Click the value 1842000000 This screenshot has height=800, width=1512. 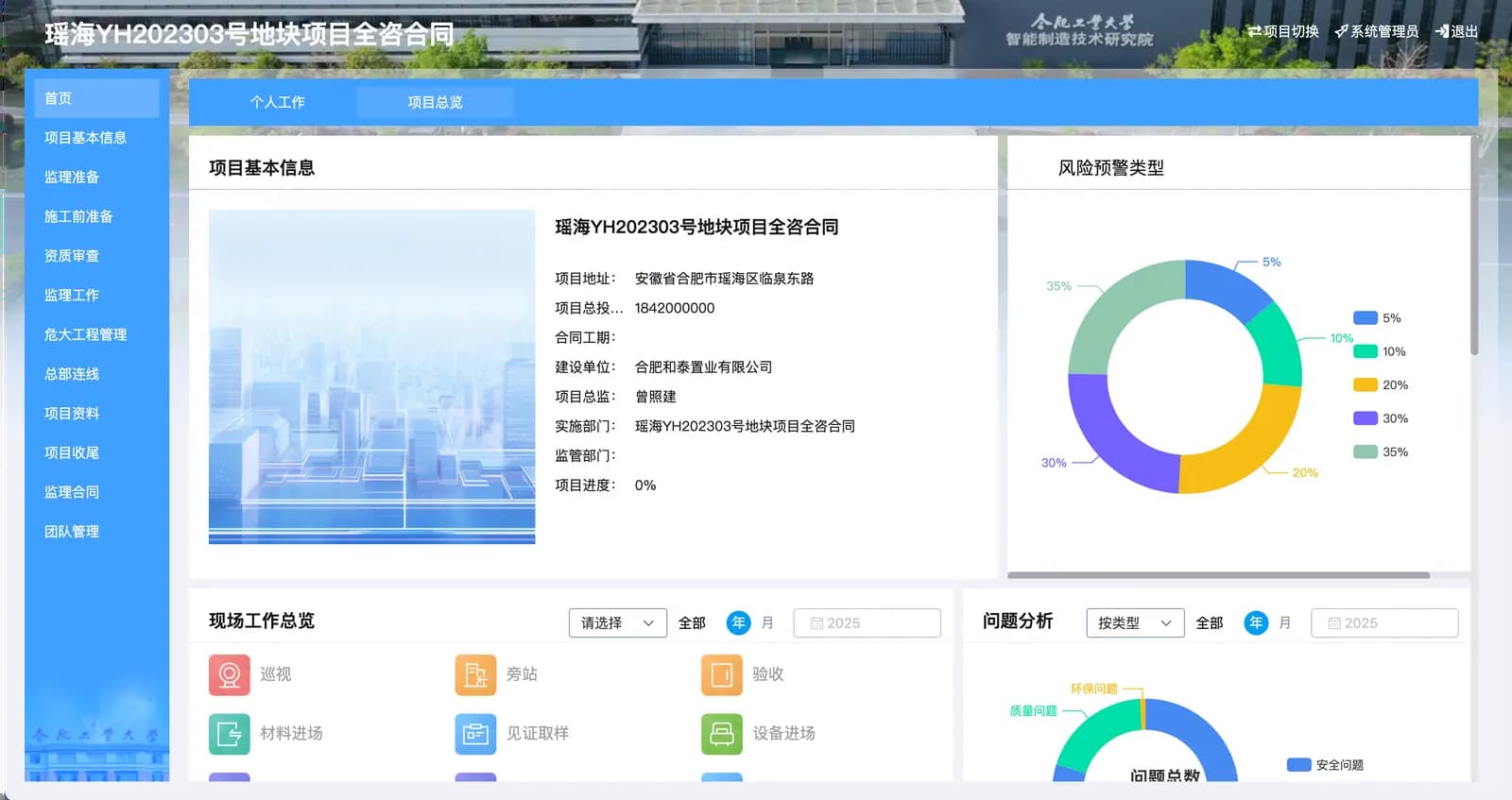pos(675,308)
